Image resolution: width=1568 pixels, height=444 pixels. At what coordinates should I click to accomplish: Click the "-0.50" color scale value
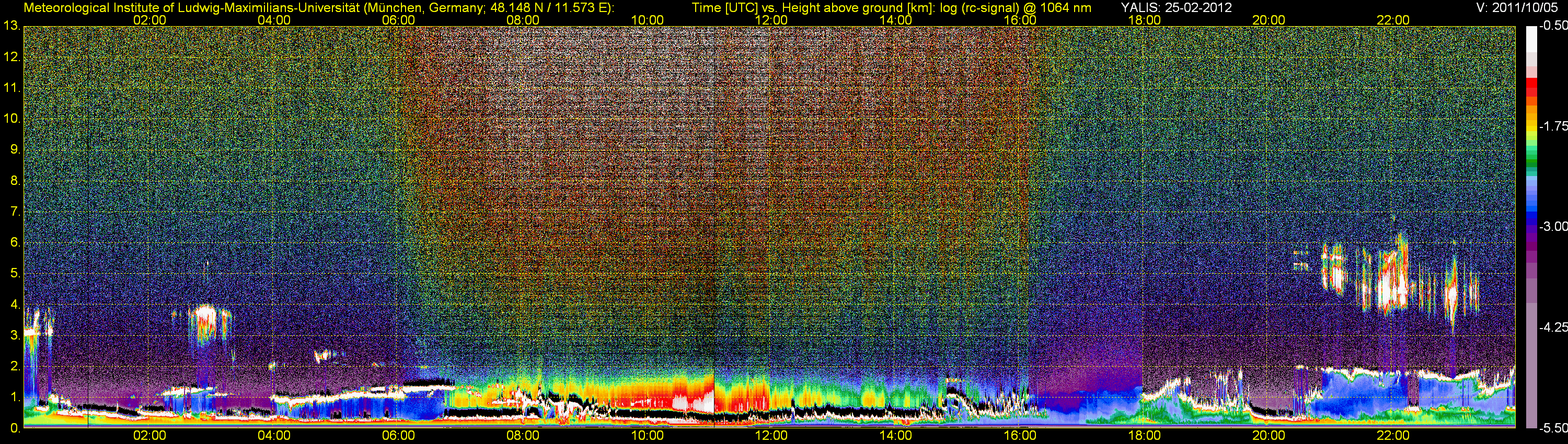(x=1553, y=26)
